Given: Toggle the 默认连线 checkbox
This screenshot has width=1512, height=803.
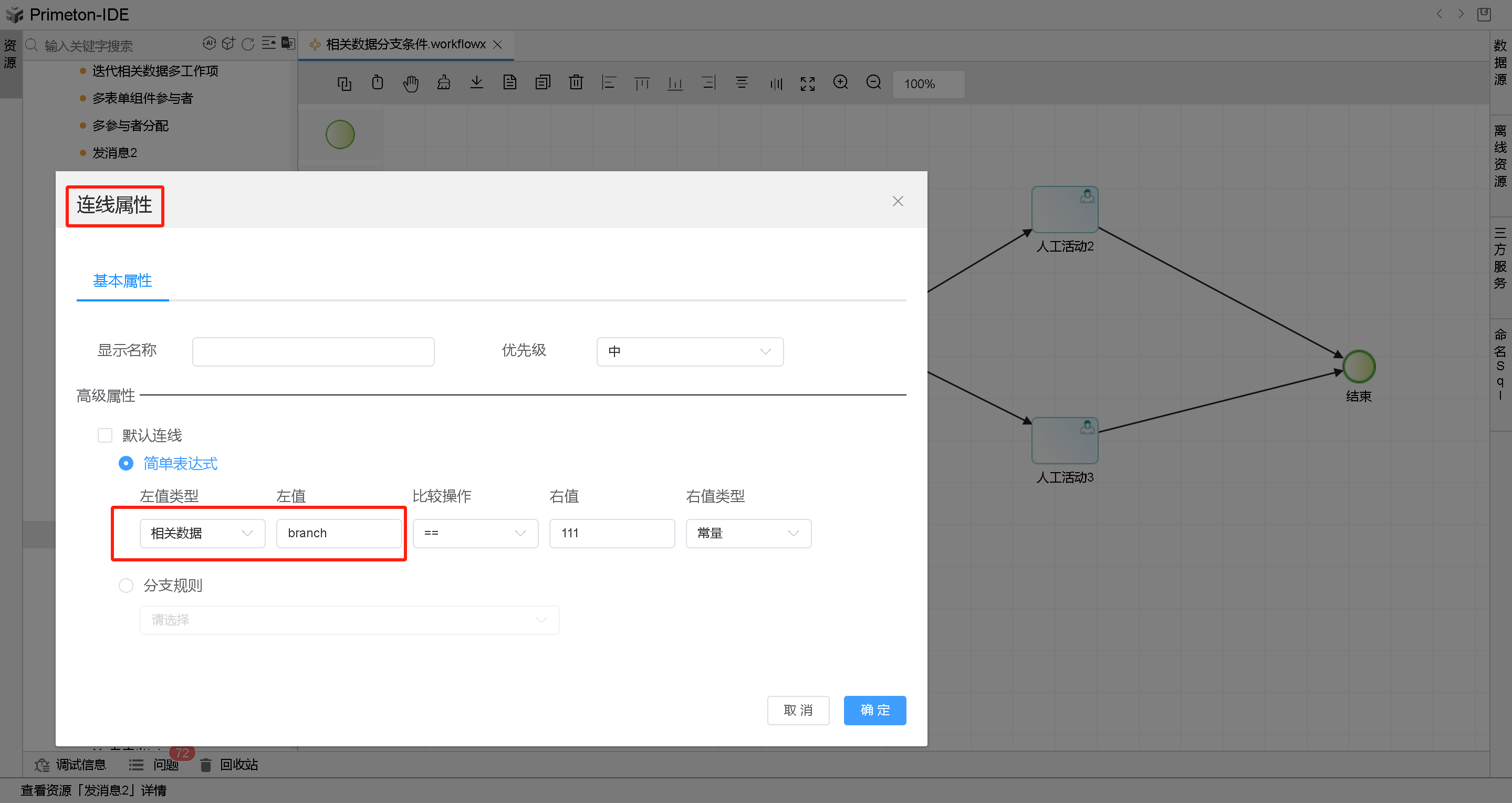Looking at the screenshot, I should (105, 434).
